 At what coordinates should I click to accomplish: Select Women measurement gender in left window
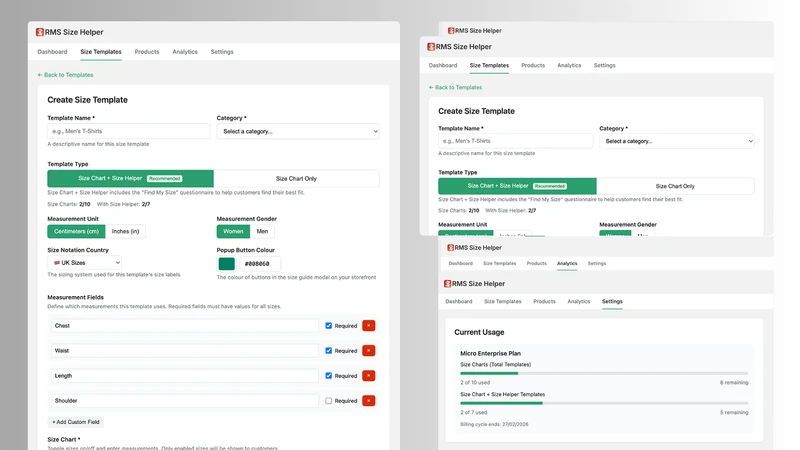click(x=233, y=231)
